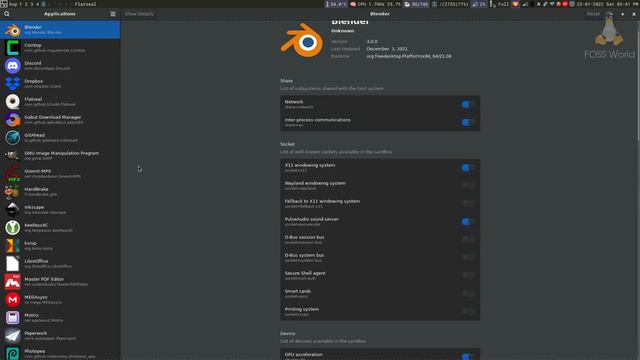The height and width of the screenshot is (360, 640).
Task: Select the Cointop application icon
Action: (x=13, y=48)
